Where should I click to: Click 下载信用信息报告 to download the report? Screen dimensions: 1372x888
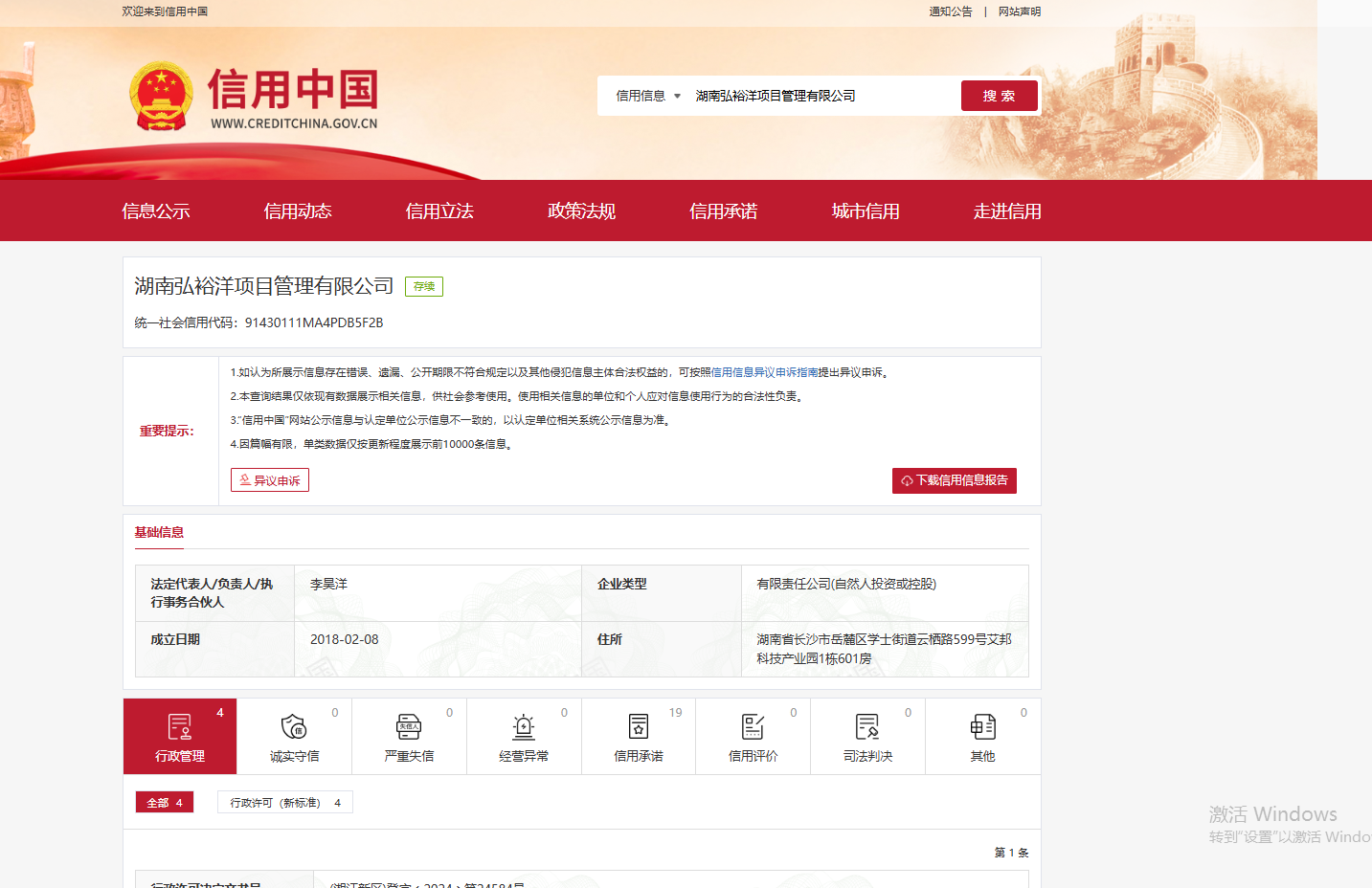[954, 480]
